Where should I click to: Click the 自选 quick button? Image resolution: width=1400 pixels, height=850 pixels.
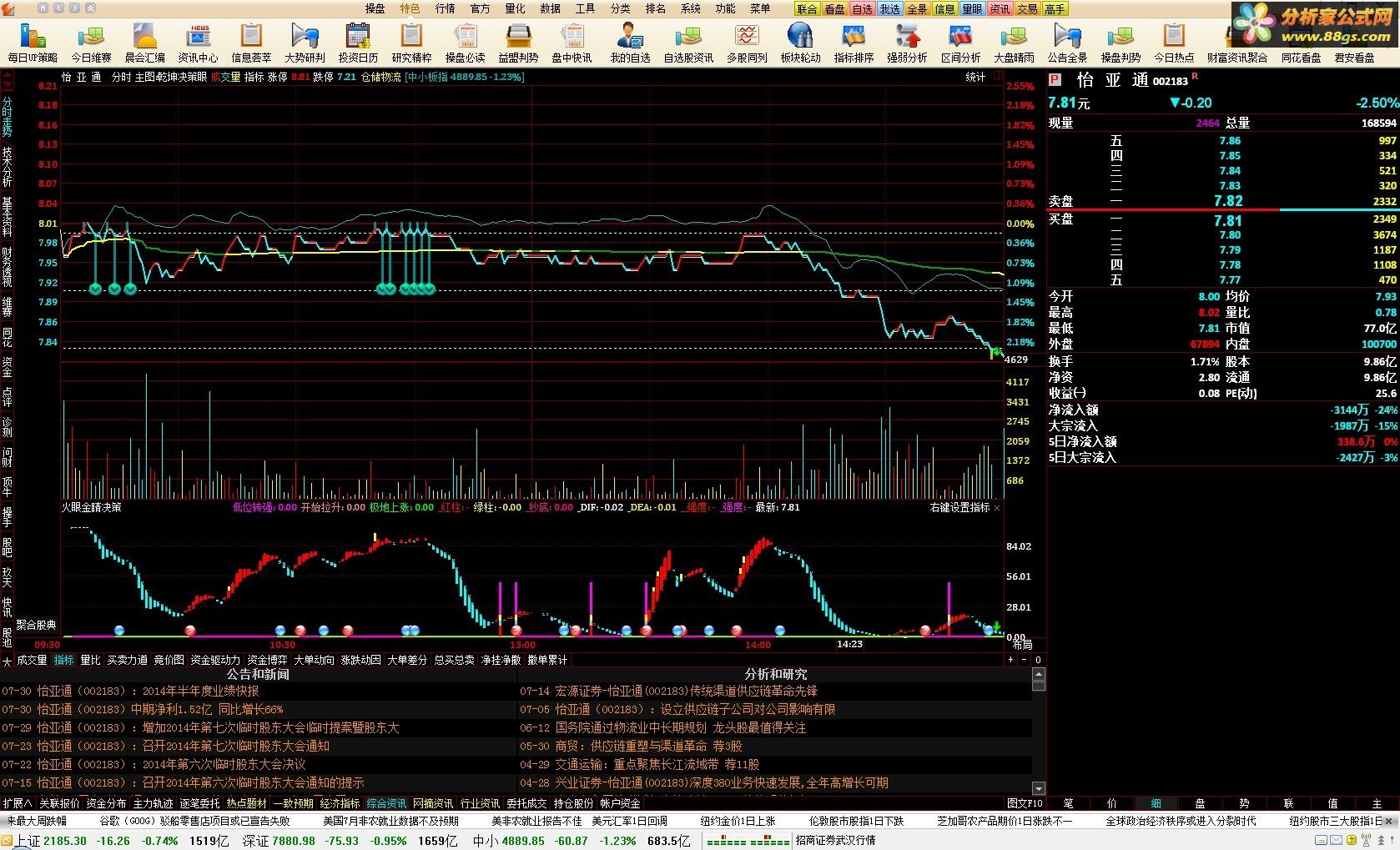click(x=862, y=9)
